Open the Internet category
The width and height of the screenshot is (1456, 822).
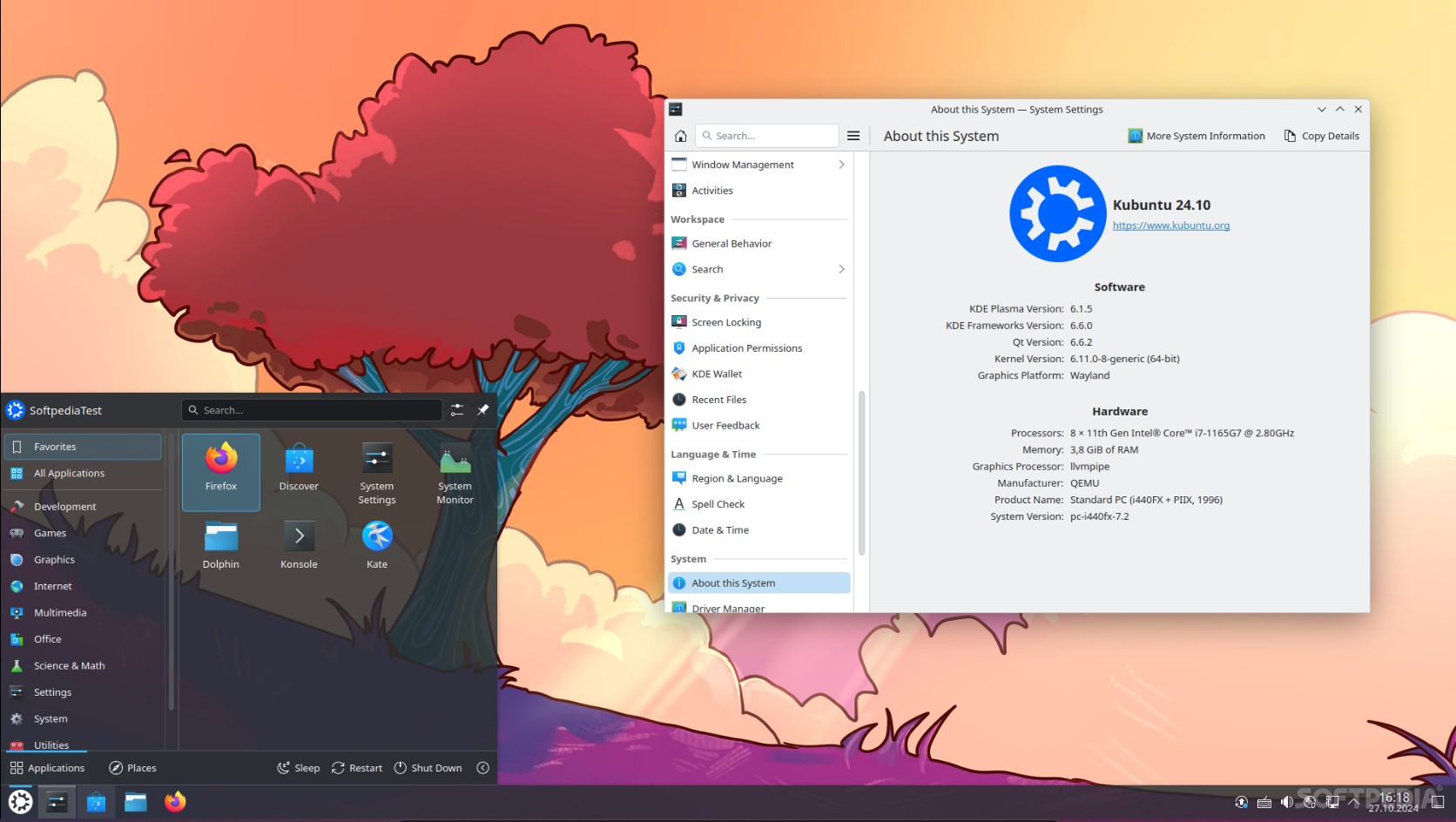(x=83, y=586)
